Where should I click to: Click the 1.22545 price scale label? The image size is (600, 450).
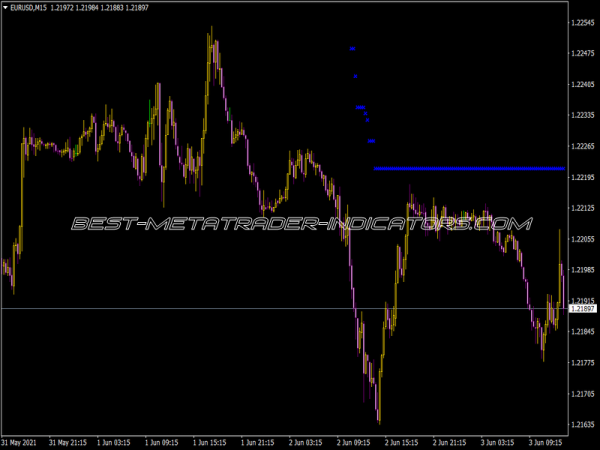pyautogui.click(x=582, y=22)
